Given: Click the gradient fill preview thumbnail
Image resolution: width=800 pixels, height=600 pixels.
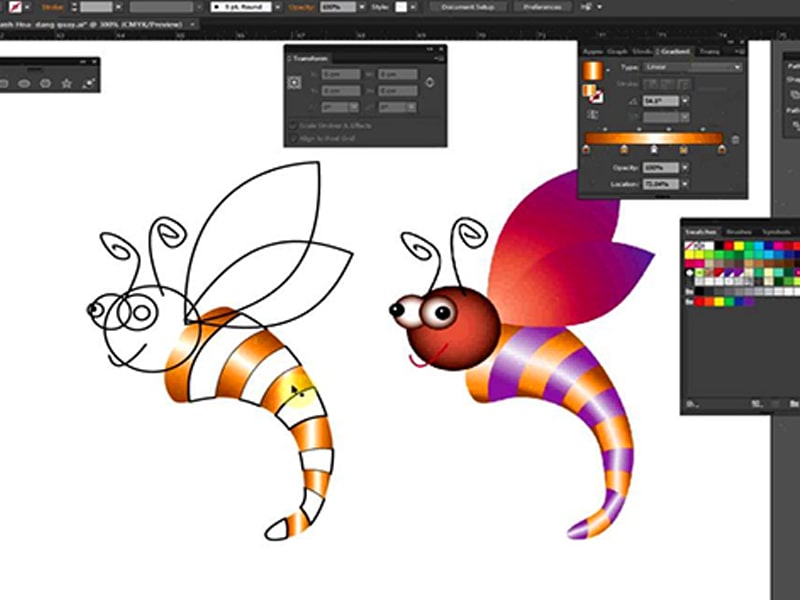Looking at the screenshot, I should 593,70.
